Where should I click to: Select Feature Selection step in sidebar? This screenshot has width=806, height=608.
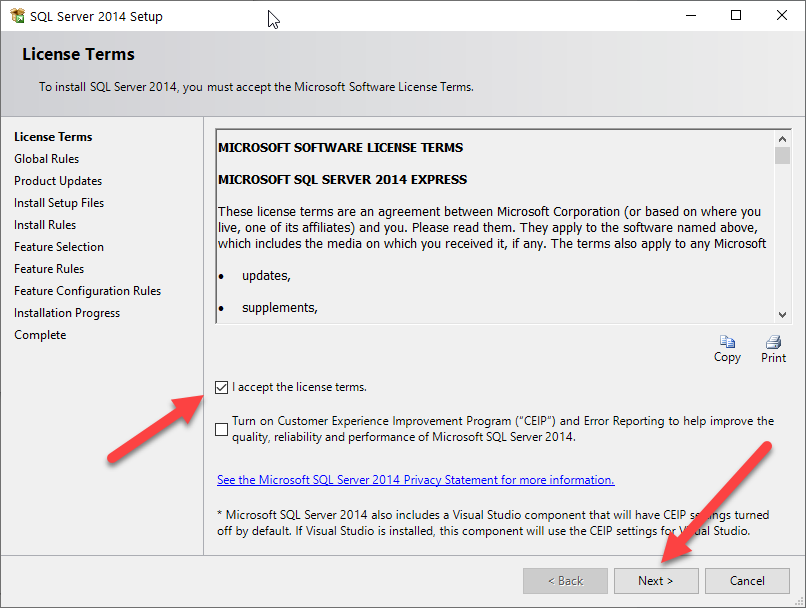pyautogui.click(x=59, y=247)
